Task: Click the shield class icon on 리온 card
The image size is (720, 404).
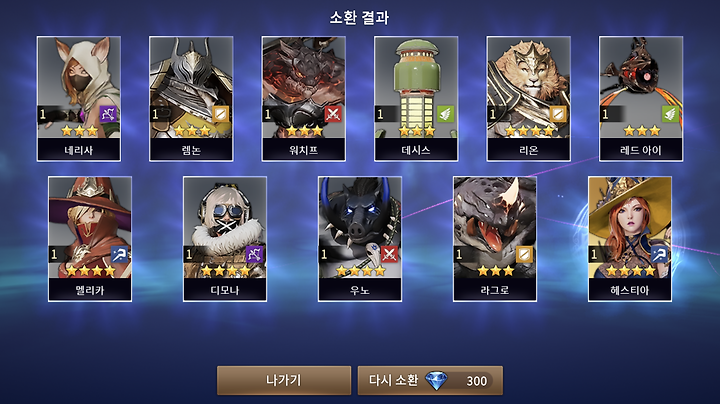Action: [x=558, y=114]
